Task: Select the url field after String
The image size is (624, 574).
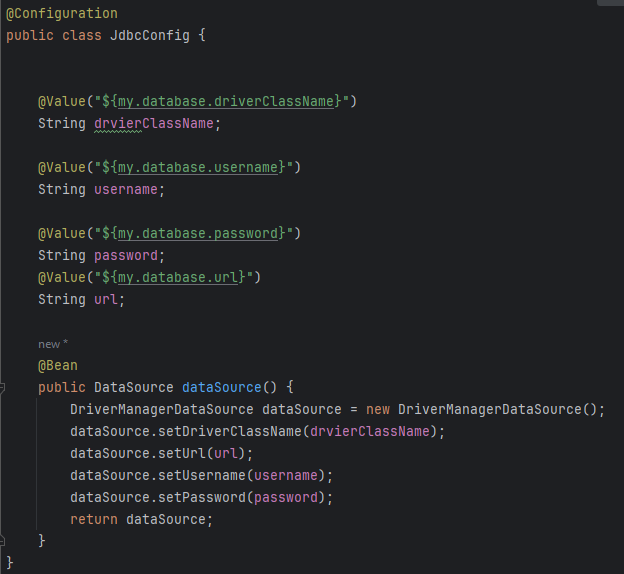Action: 106,299
